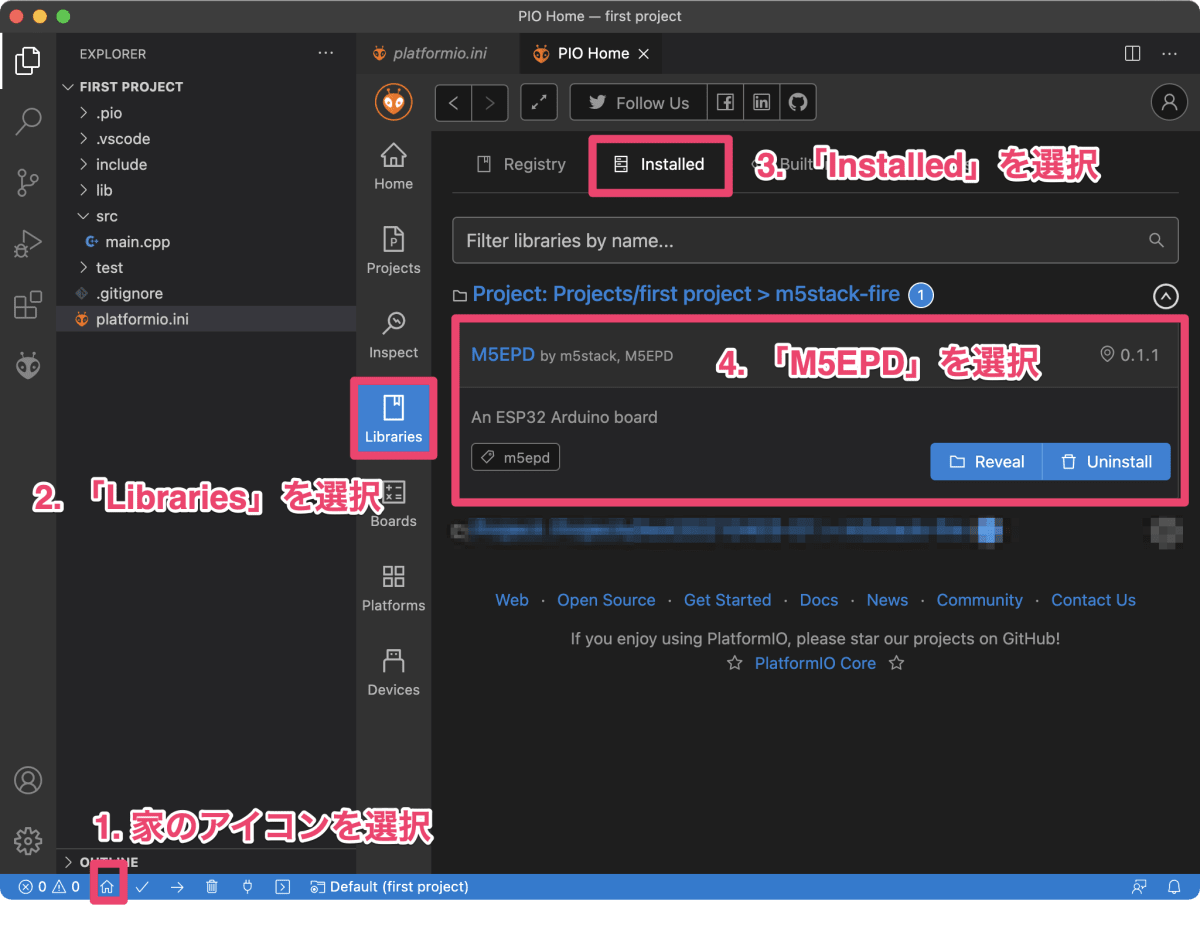Open Source Control view in activity bar
1200x929 pixels.
click(28, 183)
